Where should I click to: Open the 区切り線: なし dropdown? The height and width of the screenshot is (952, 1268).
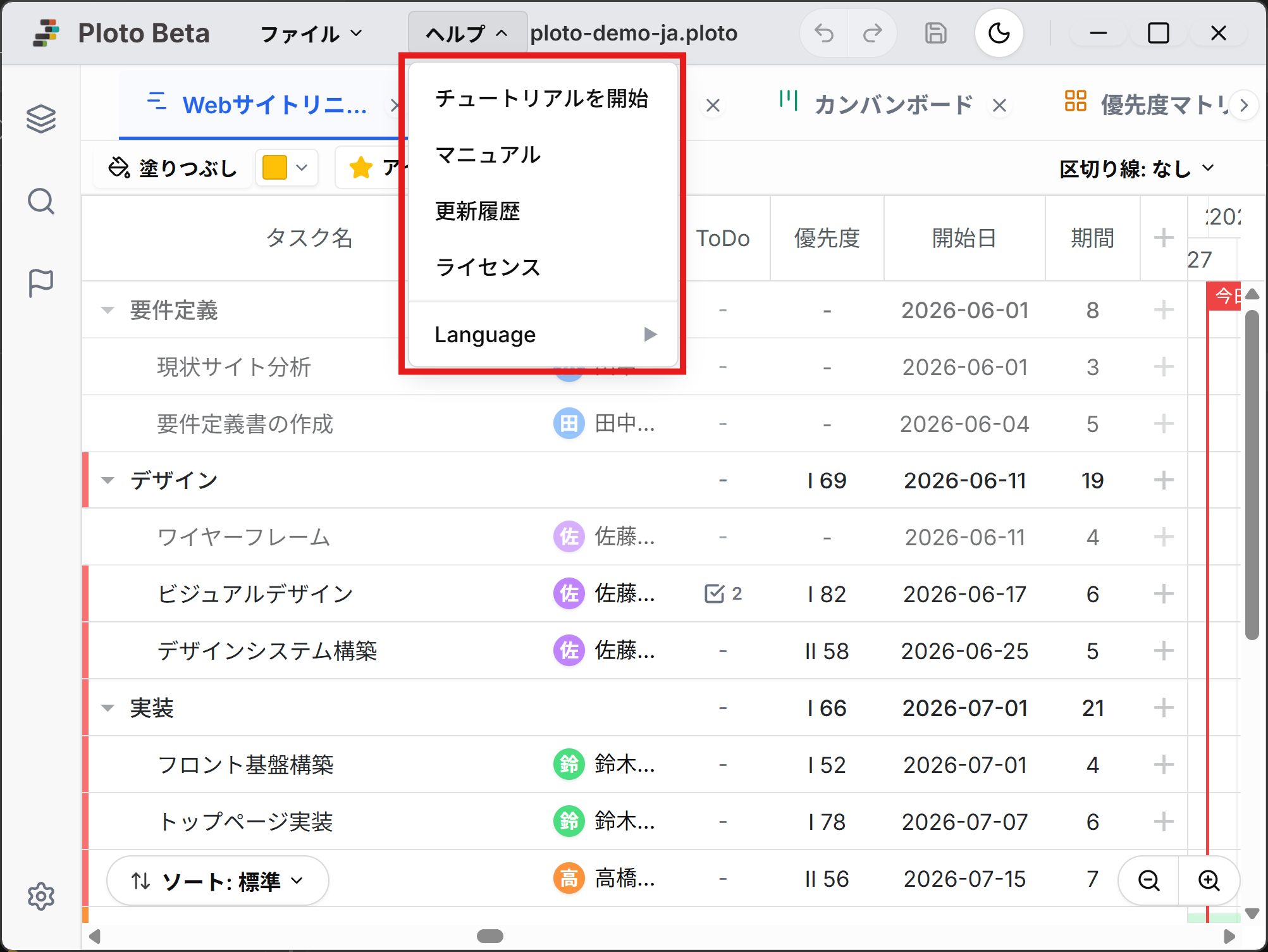tap(1136, 168)
